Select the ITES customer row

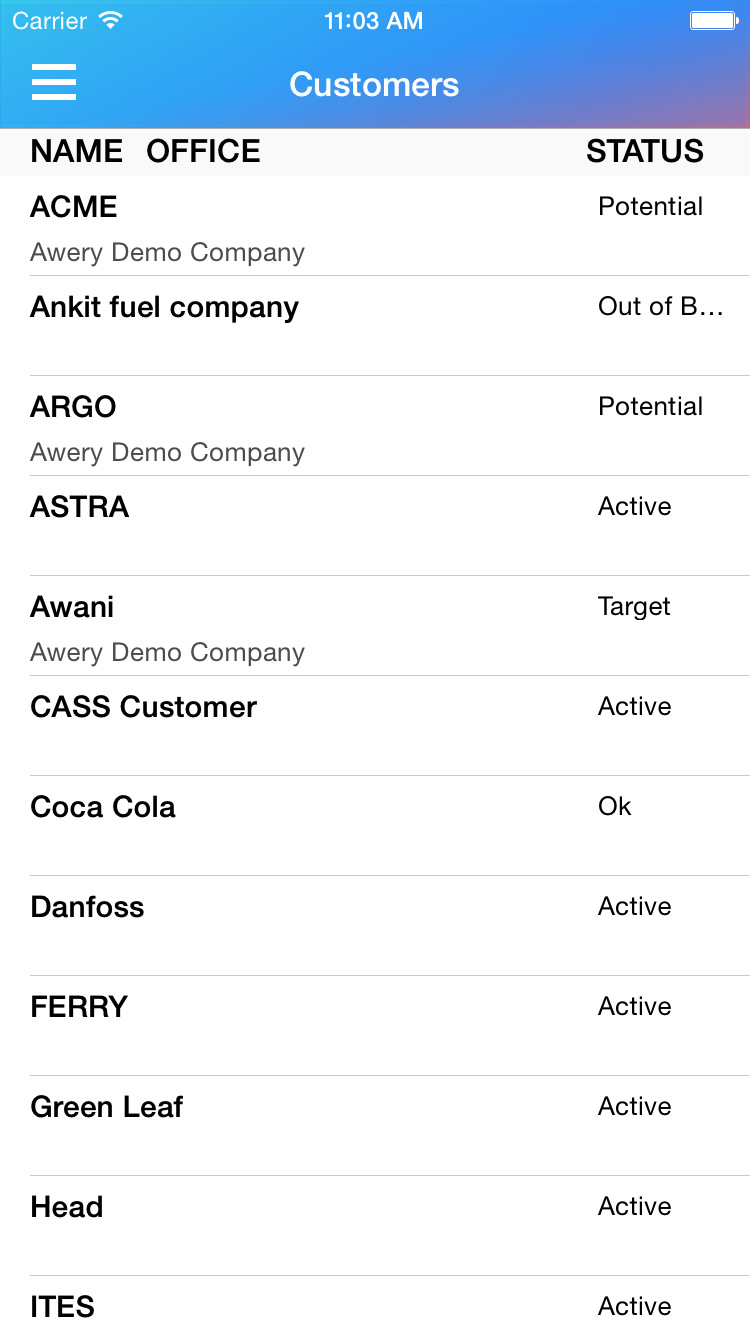(x=375, y=1305)
